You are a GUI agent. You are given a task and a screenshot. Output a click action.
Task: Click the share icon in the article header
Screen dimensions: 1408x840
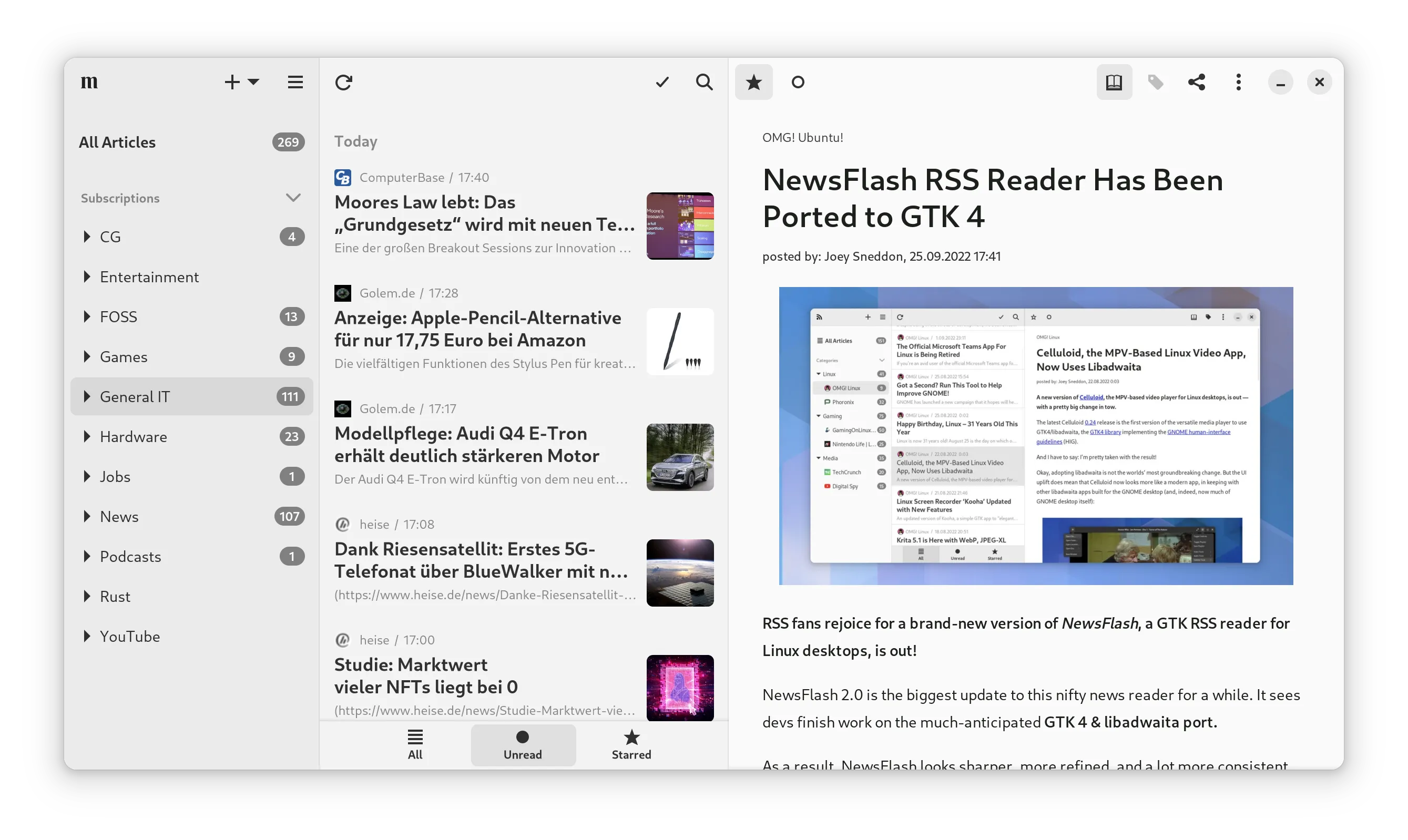[x=1196, y=82]
